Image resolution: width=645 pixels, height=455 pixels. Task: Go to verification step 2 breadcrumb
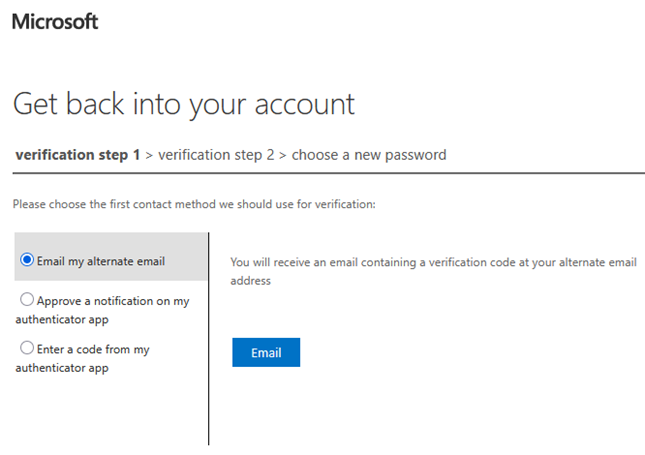(216, 155)
